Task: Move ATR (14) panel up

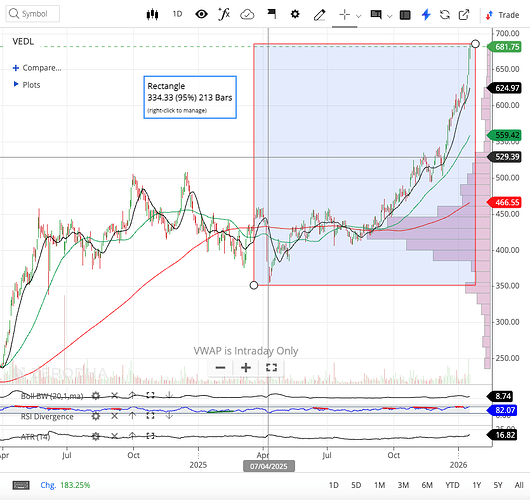Action: 132,436
